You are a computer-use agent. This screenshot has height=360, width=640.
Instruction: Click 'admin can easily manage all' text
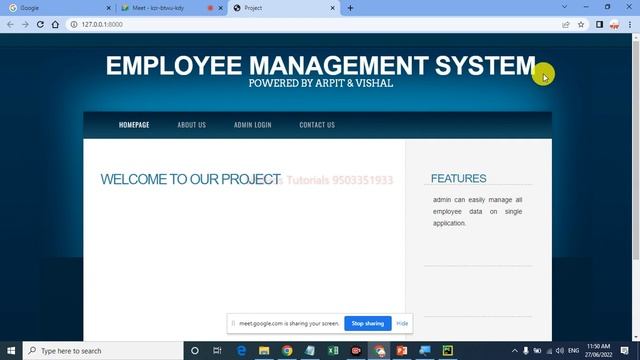click(x=478, y=200)
